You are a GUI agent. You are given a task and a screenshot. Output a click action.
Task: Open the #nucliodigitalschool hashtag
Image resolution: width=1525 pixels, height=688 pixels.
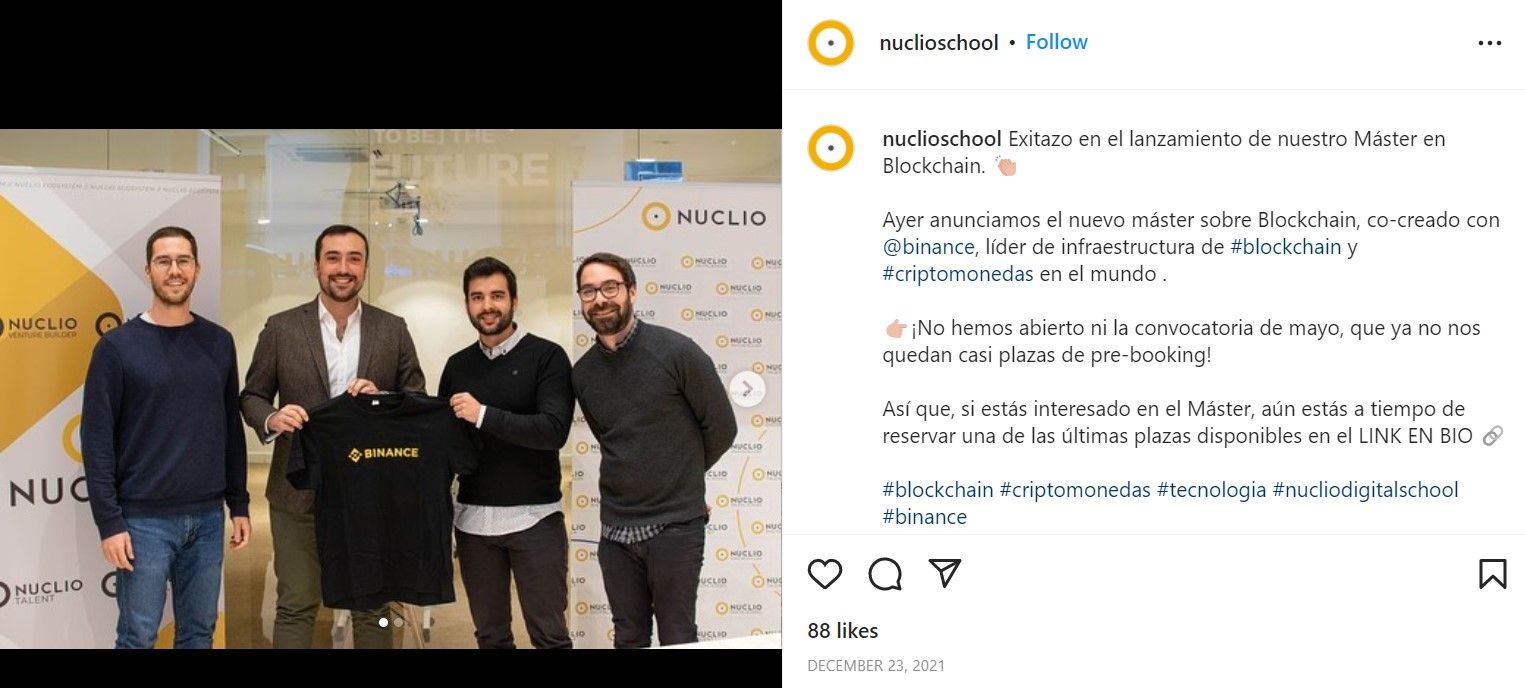pos(1365,490)
